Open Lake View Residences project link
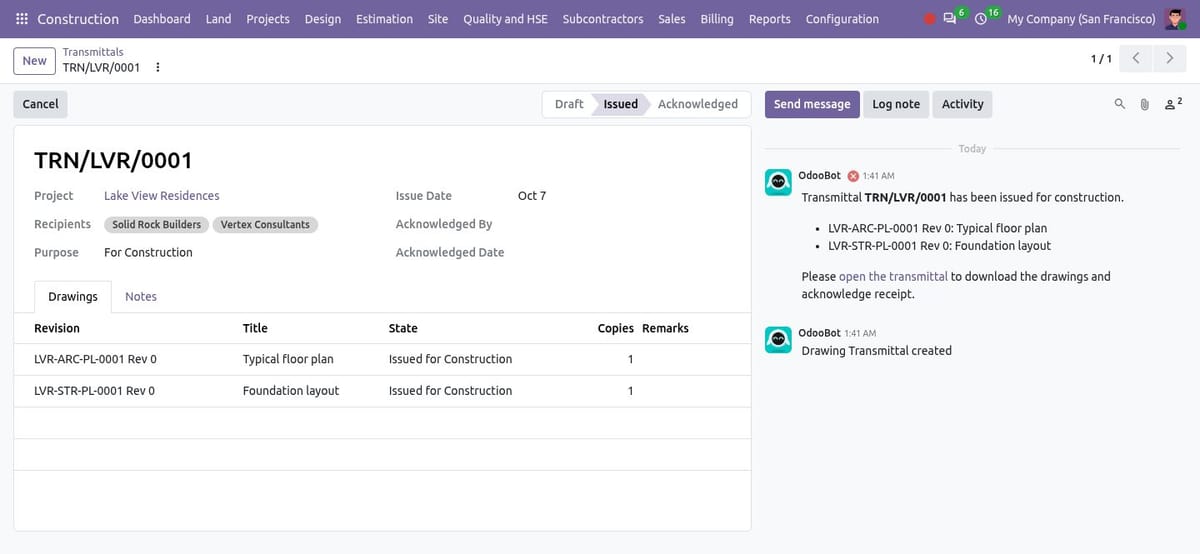 162,196
